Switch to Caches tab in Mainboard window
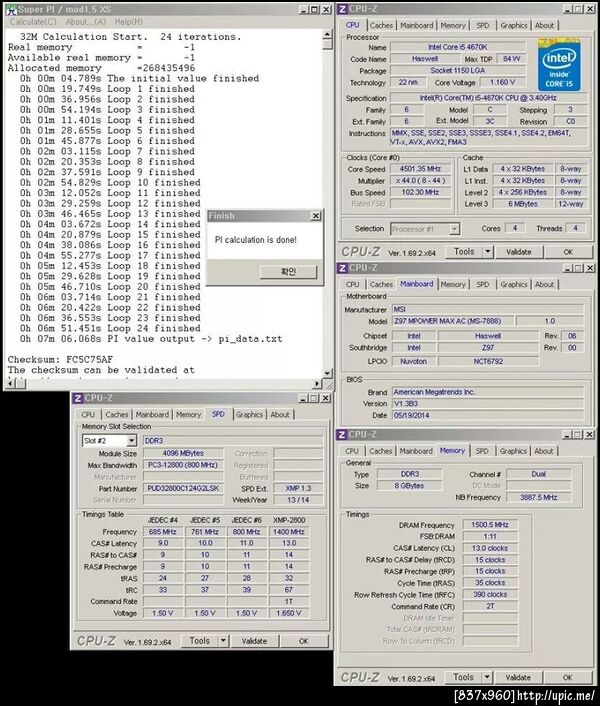 [381, 285]
